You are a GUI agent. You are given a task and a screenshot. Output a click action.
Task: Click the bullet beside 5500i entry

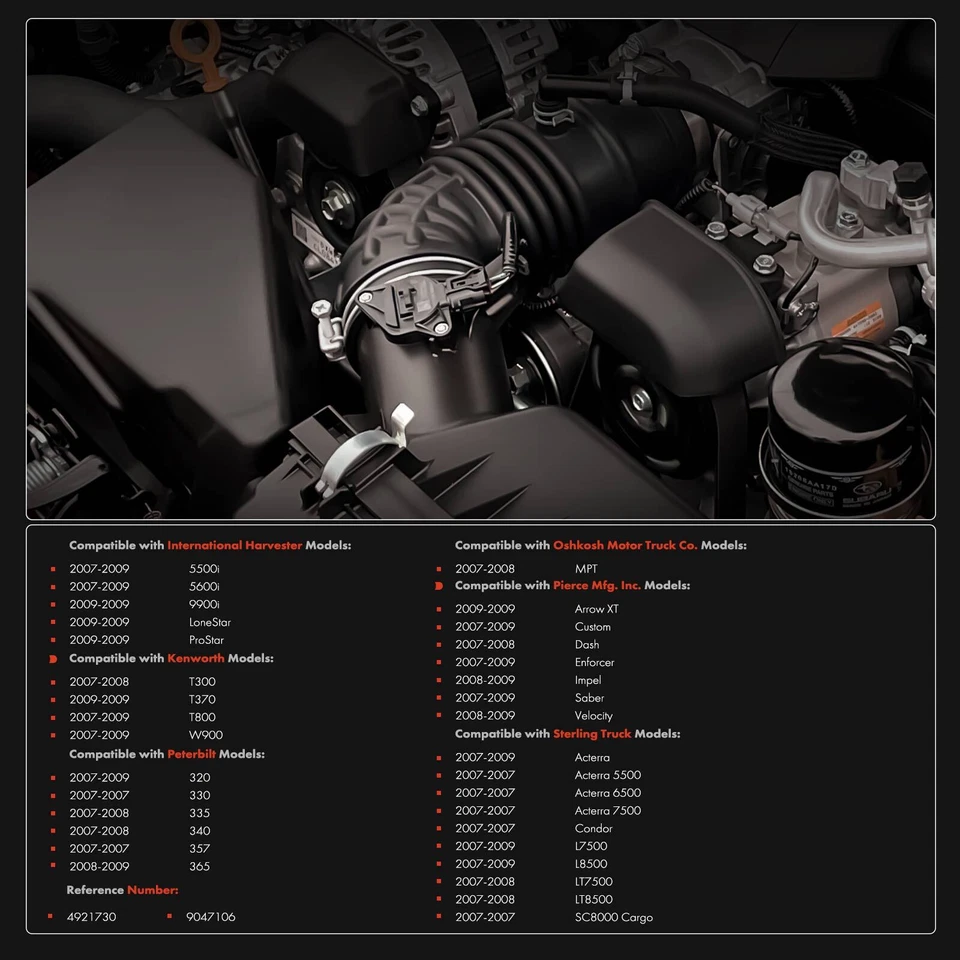click(x=53, y=568)
